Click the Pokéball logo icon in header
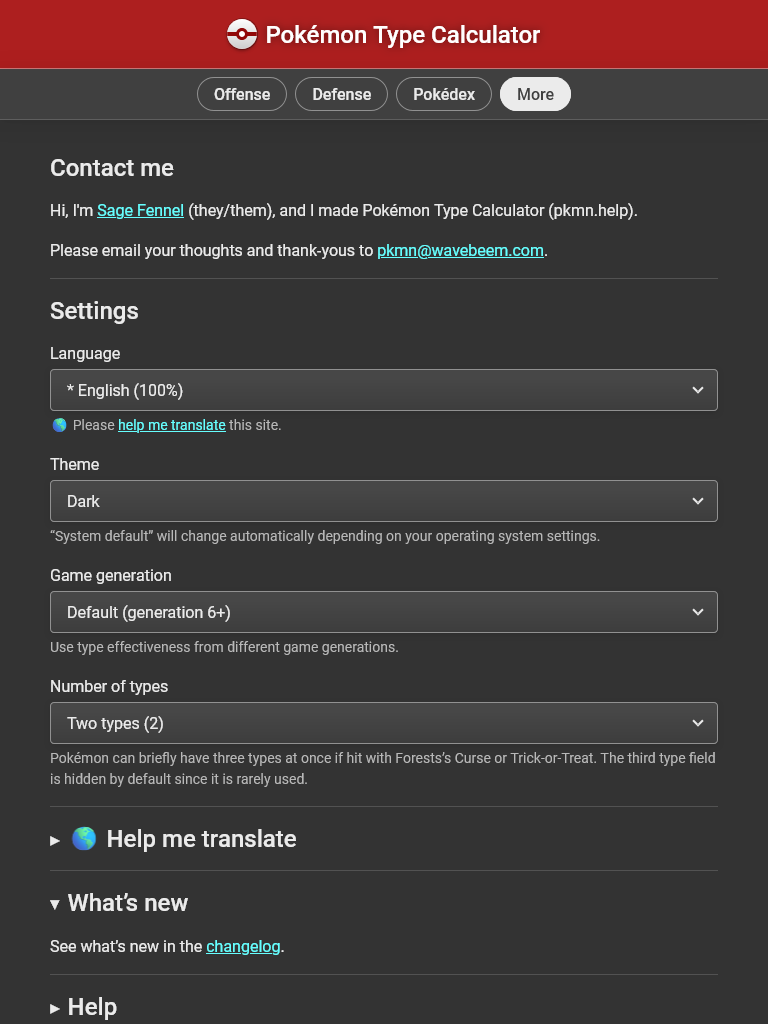This screenshot has height=1024, width=768. [x=242, y=34]
